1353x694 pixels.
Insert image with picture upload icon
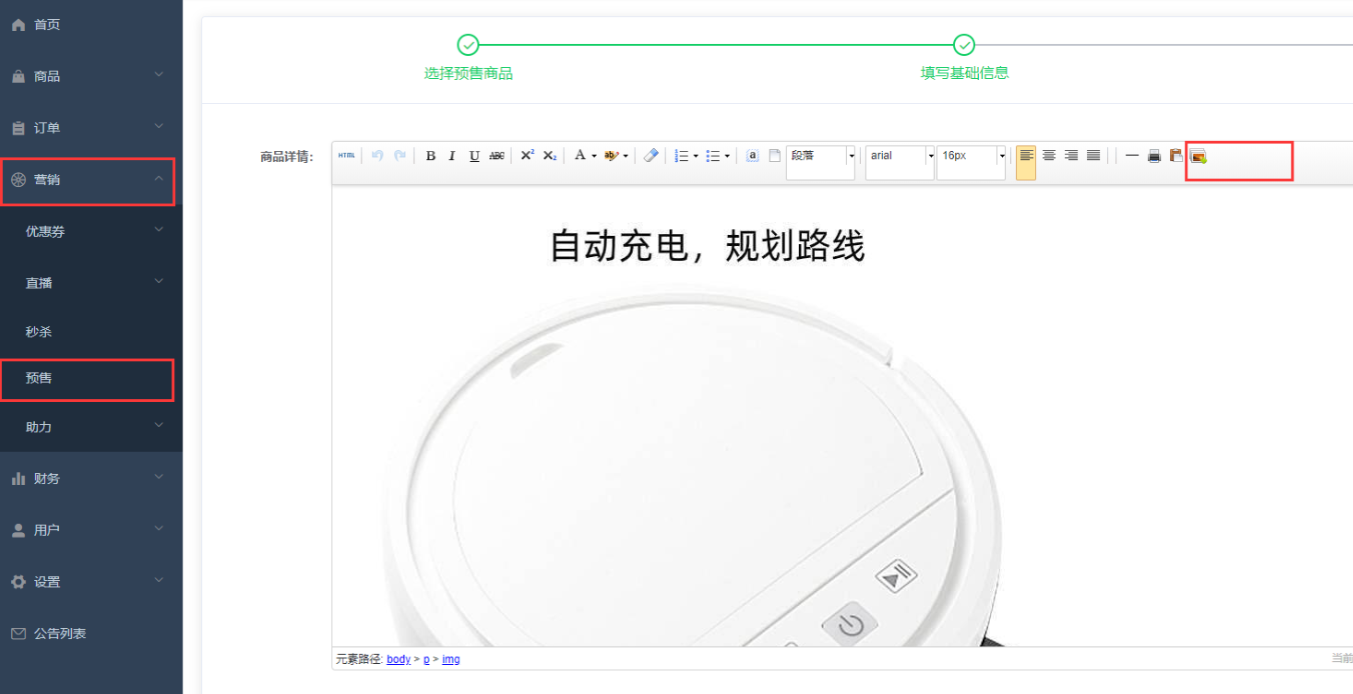click(x=1198, y=156)
